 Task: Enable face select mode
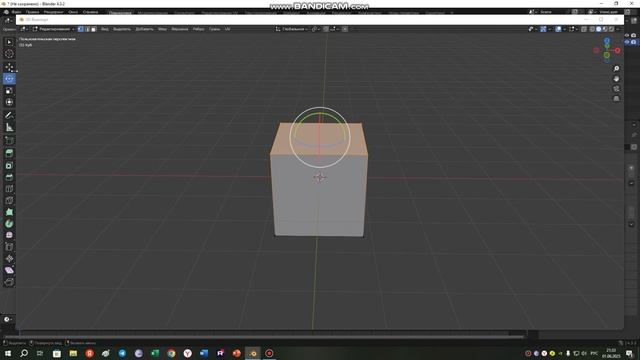(93, 29)
